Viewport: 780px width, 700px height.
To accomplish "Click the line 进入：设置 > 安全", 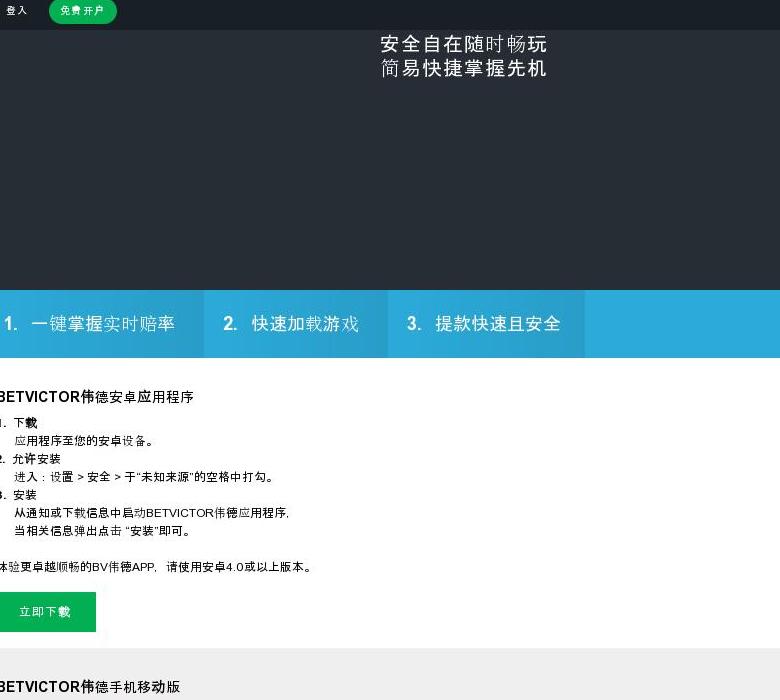I will 144,477.
